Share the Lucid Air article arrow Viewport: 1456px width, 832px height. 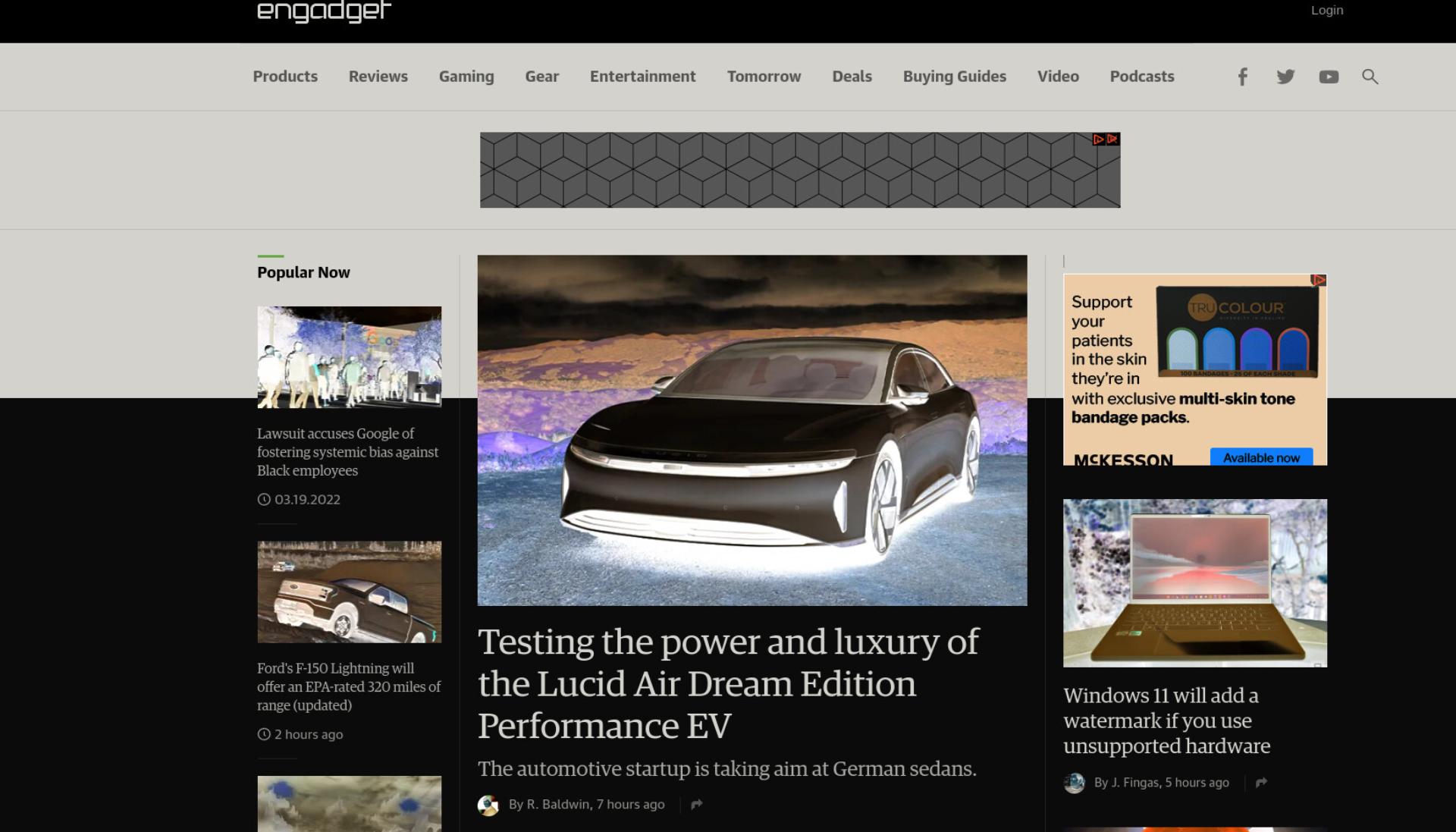click(x=697, y=805)
